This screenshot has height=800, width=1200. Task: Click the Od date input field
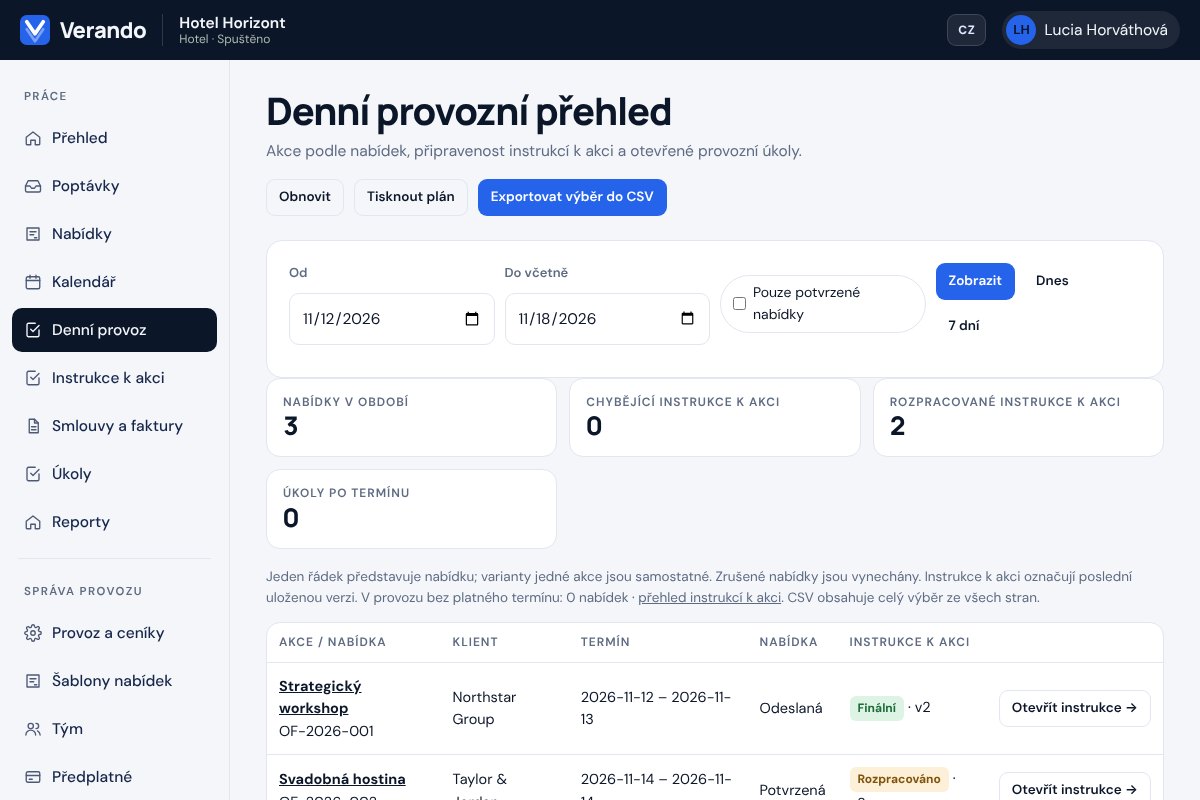point(392,319)
